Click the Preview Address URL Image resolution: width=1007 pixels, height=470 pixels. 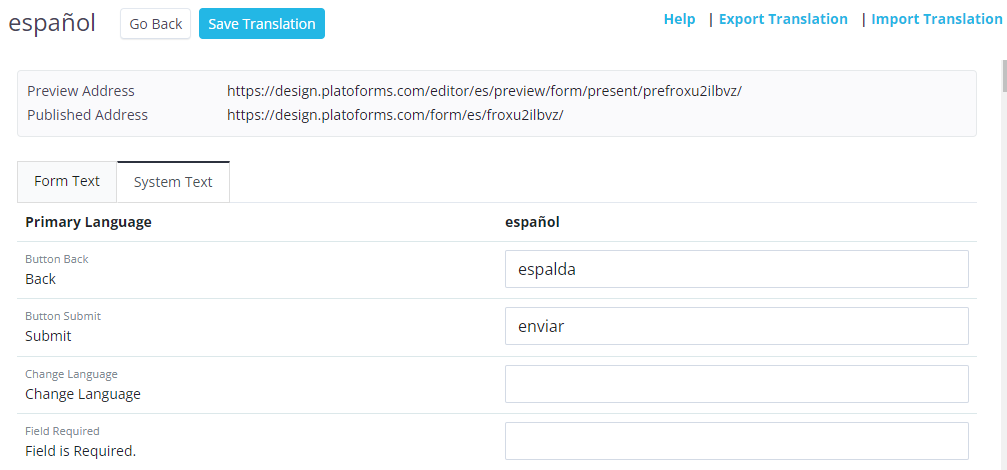[484, 91]
